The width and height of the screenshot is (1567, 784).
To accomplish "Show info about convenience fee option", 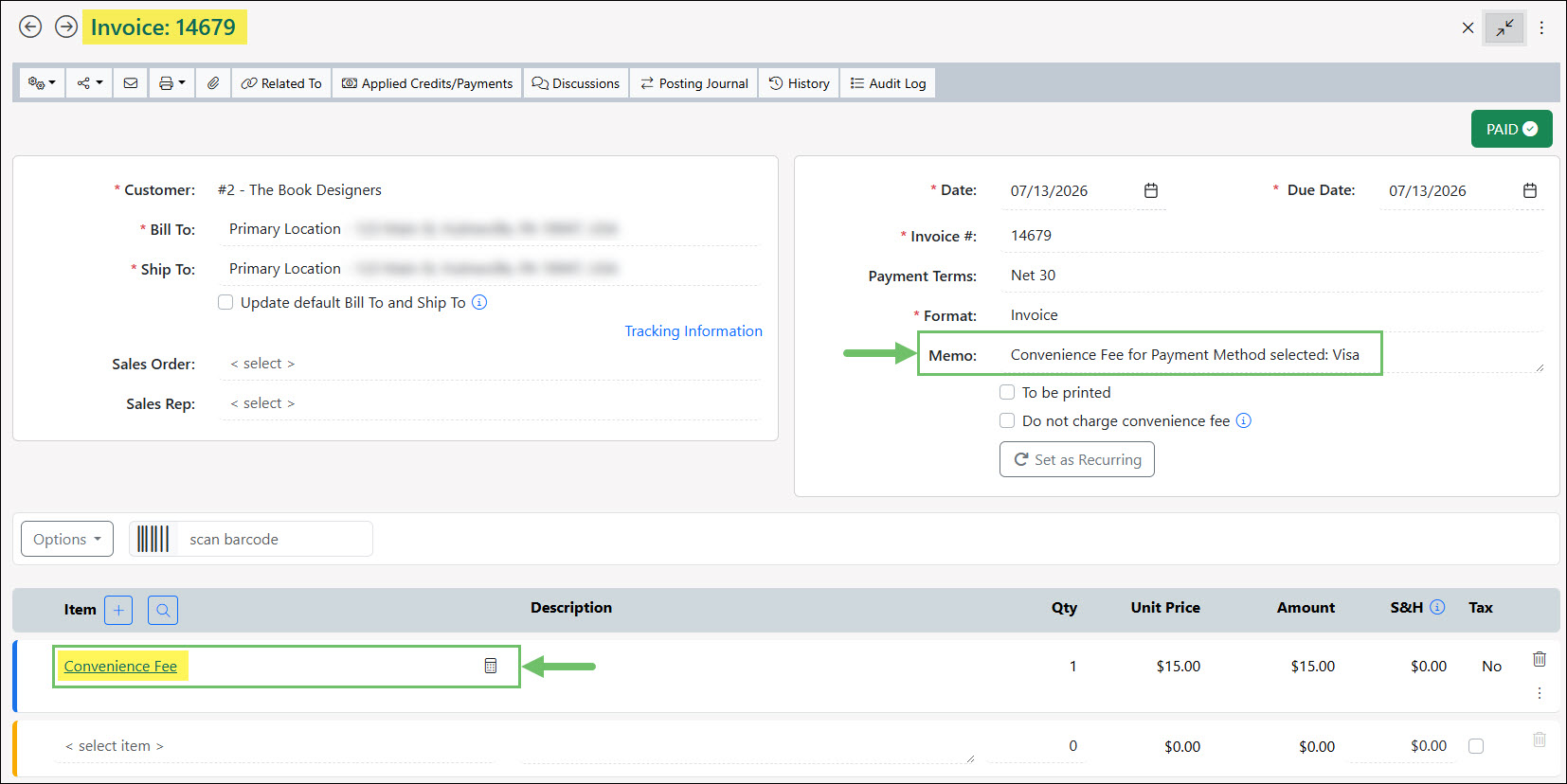I will 1244,420.
